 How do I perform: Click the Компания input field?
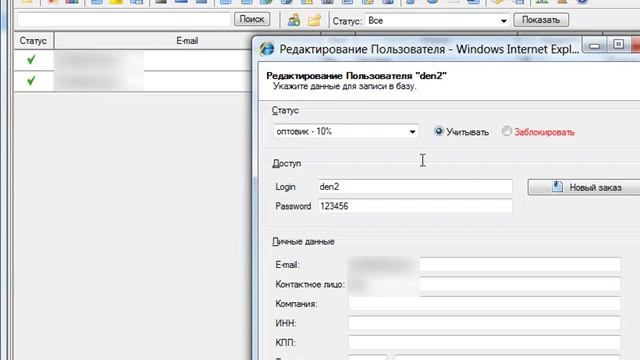coord(484,304)
